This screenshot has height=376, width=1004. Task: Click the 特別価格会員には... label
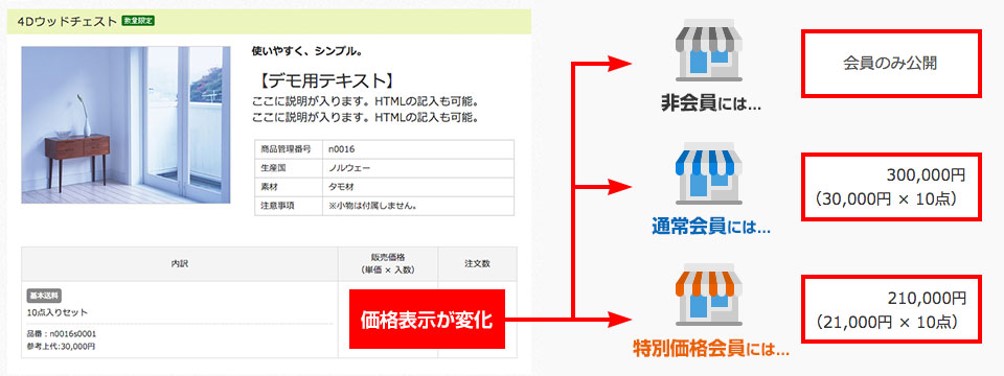click(711, 349)
